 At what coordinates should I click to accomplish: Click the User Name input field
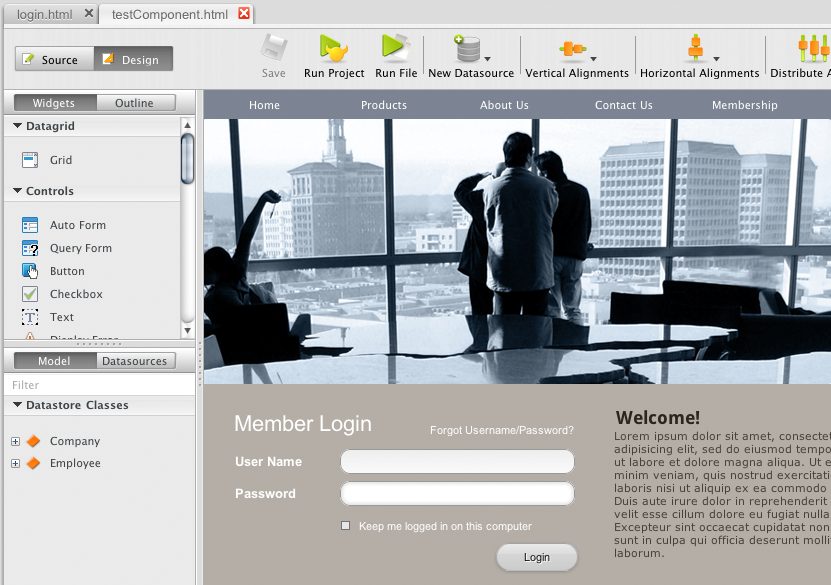(x=457, y=461)
